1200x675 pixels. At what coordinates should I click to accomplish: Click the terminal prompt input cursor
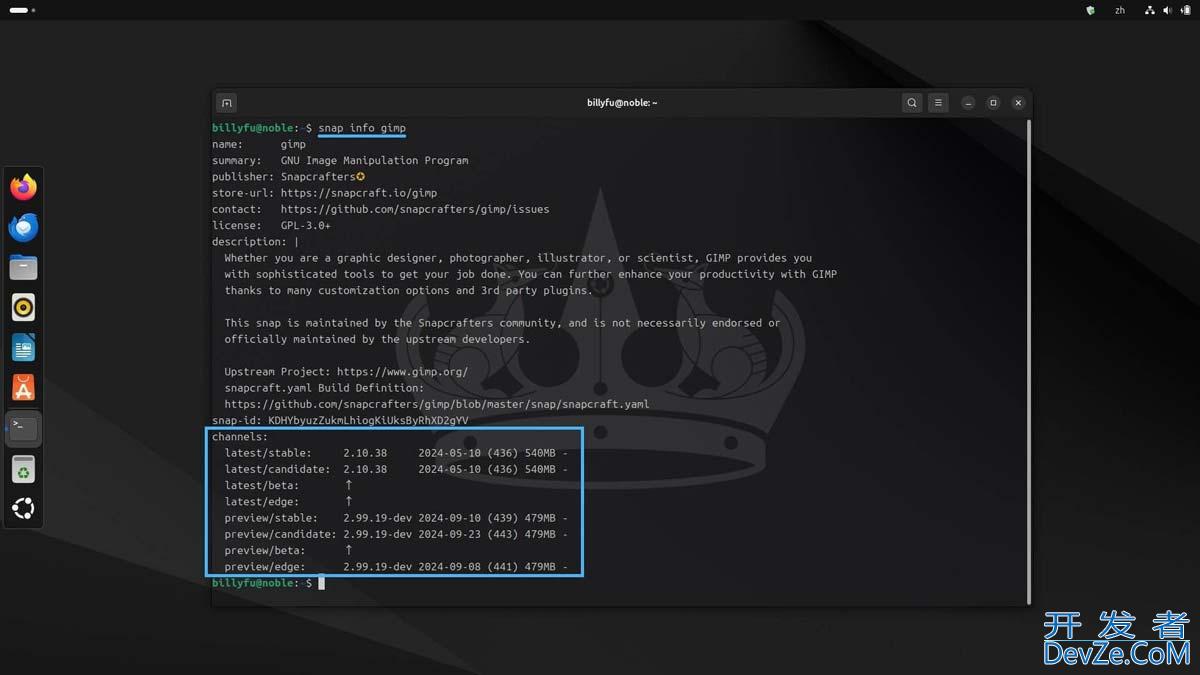pyautogui.click(x=322, y=583)
